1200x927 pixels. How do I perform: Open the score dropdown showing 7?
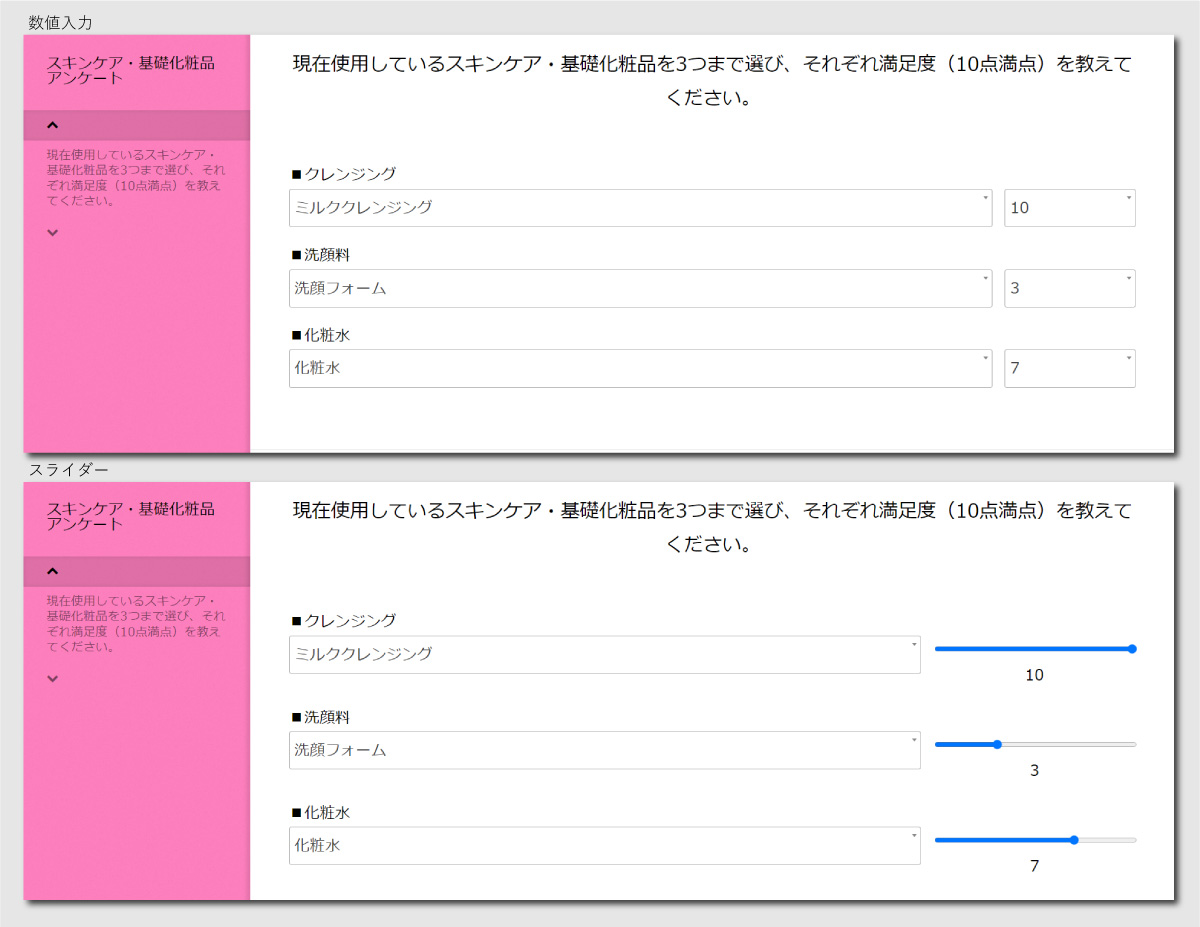coord(1069,368)
